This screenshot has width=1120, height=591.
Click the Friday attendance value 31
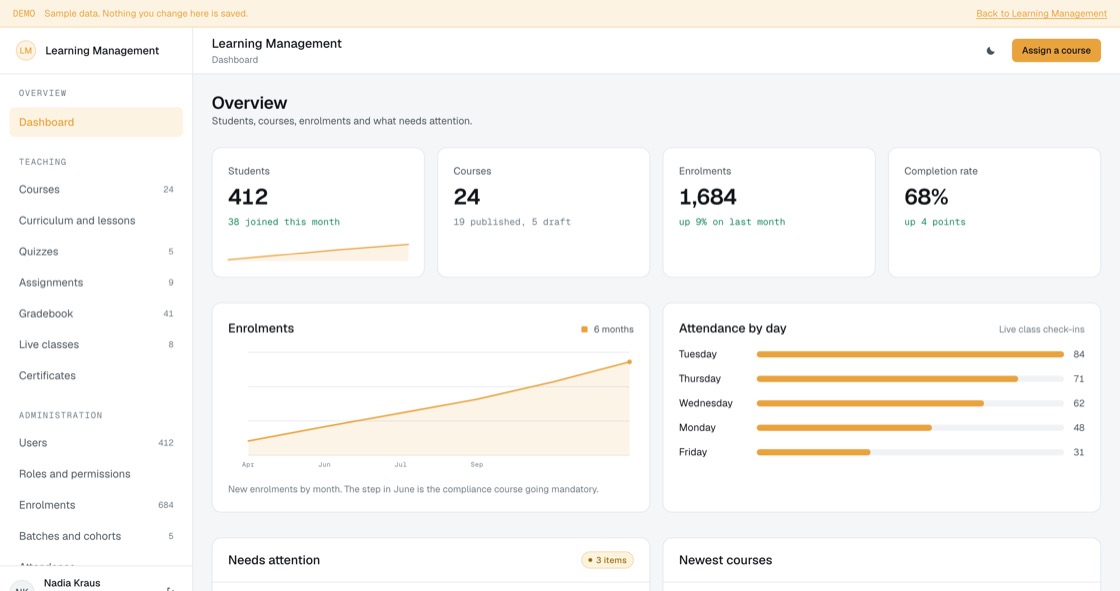coord(1079,452)
